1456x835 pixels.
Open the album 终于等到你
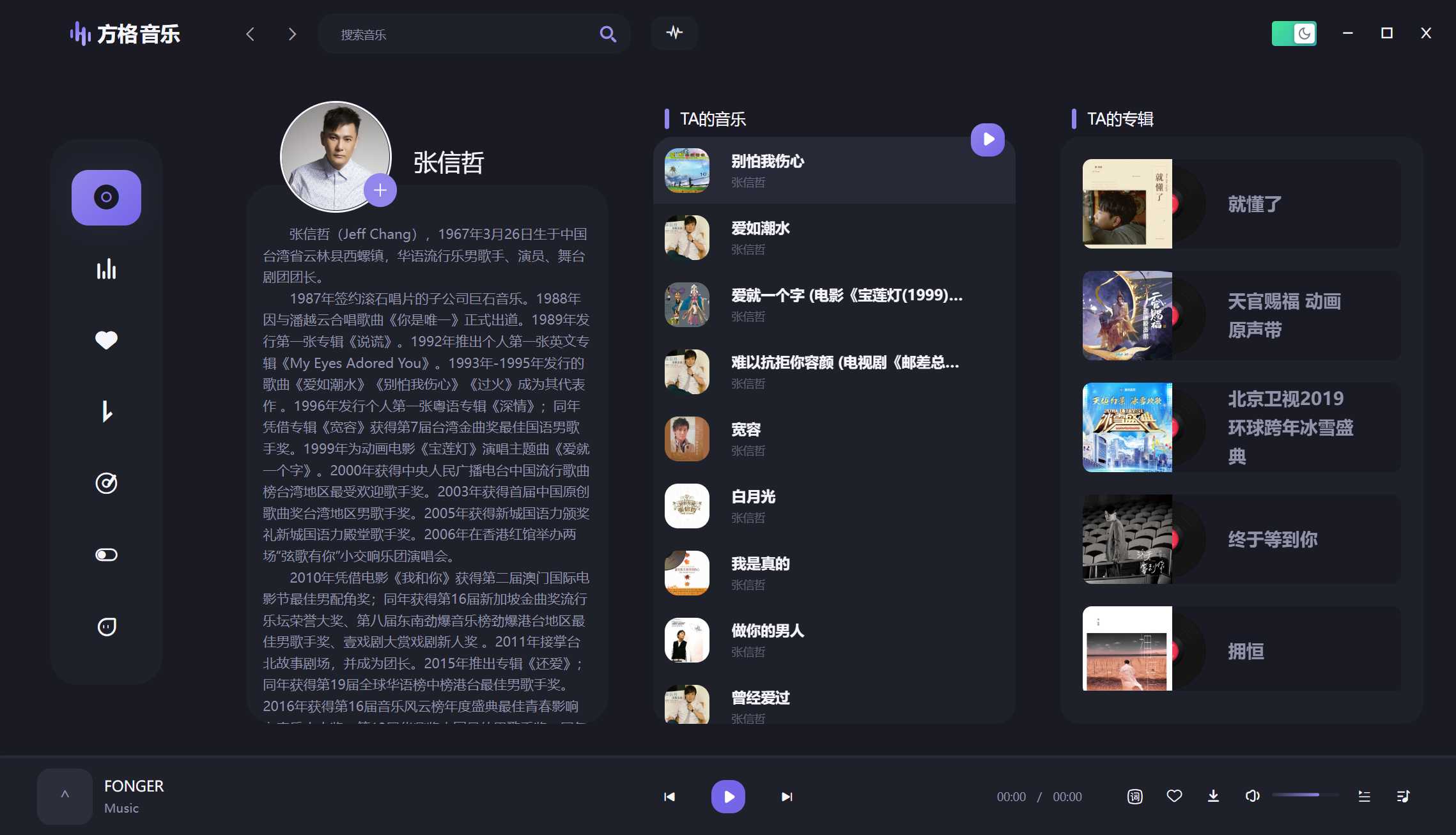[x=1241, y=539]
